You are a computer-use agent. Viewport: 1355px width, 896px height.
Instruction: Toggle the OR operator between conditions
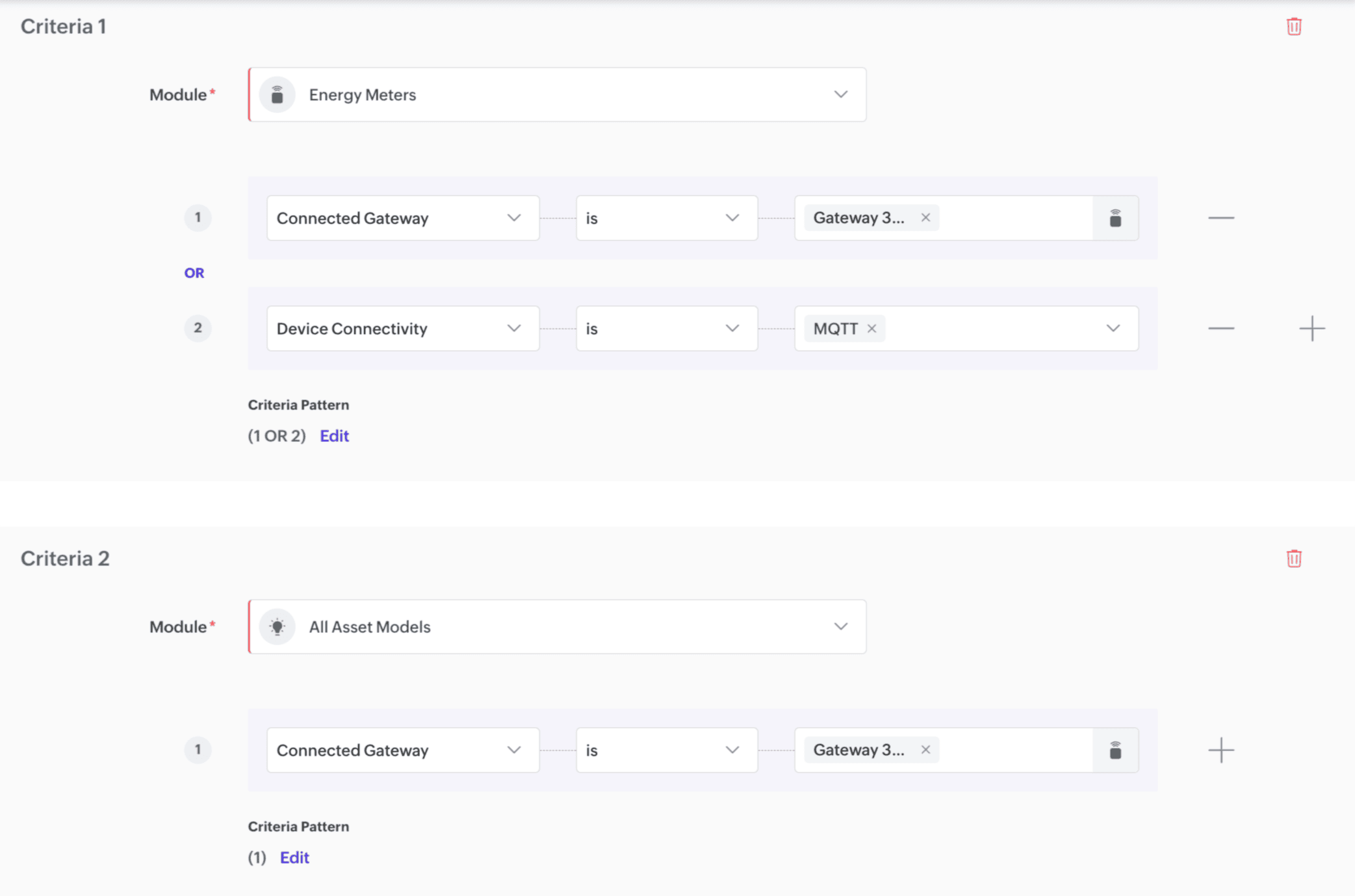click(x=194, y=274)
